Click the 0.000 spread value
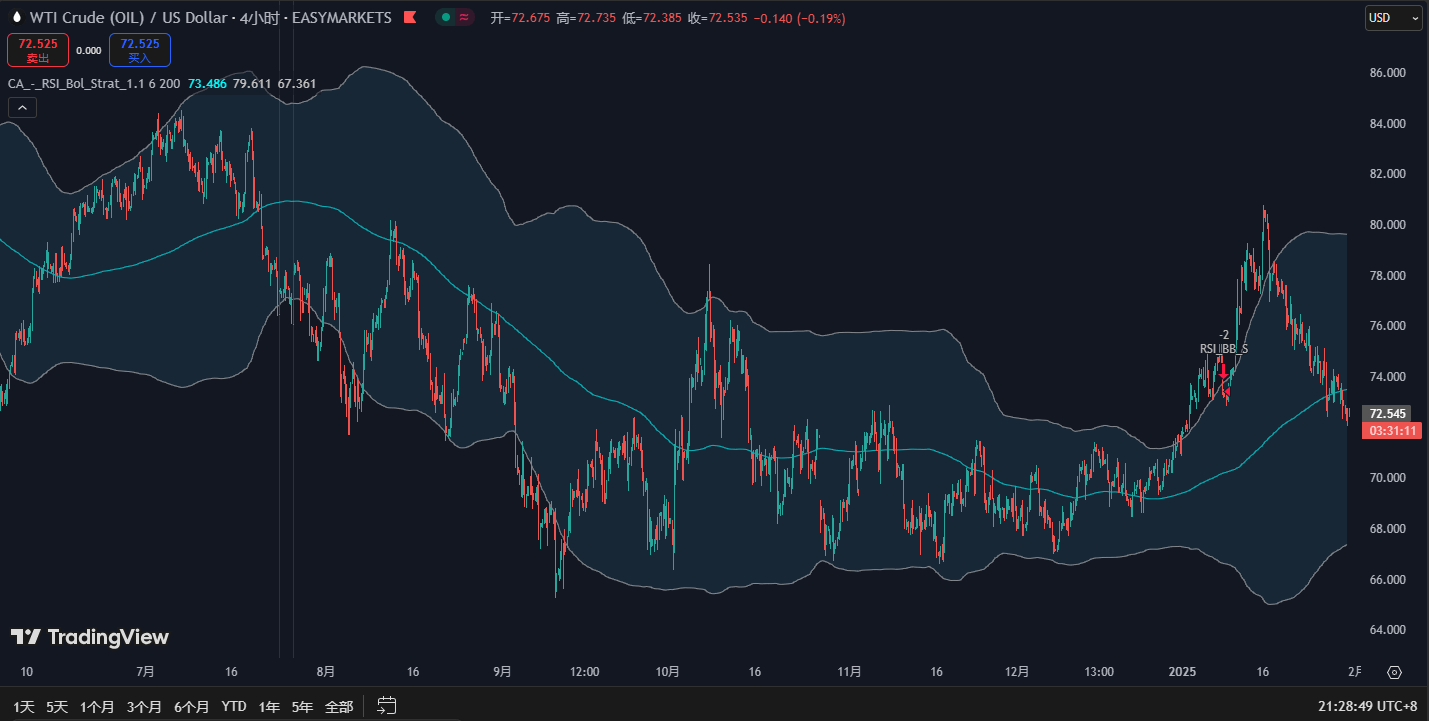Image resolution: width=1429 pixels, height=721 pixels. coord(89,50)
